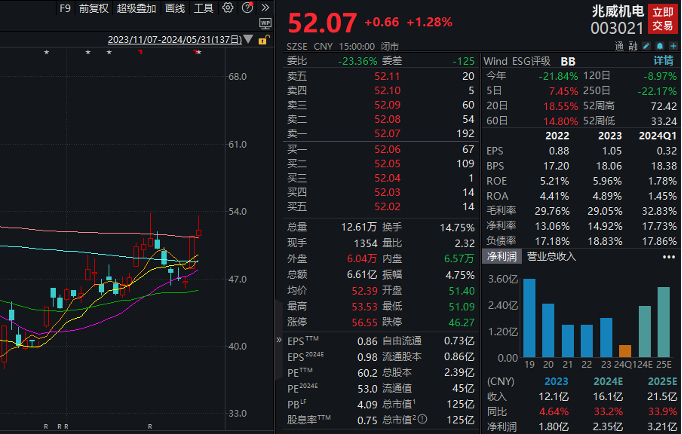This screenshot has height=434, width=682.
Task: Click the WP monitor icon
Action: click(265, 23)
